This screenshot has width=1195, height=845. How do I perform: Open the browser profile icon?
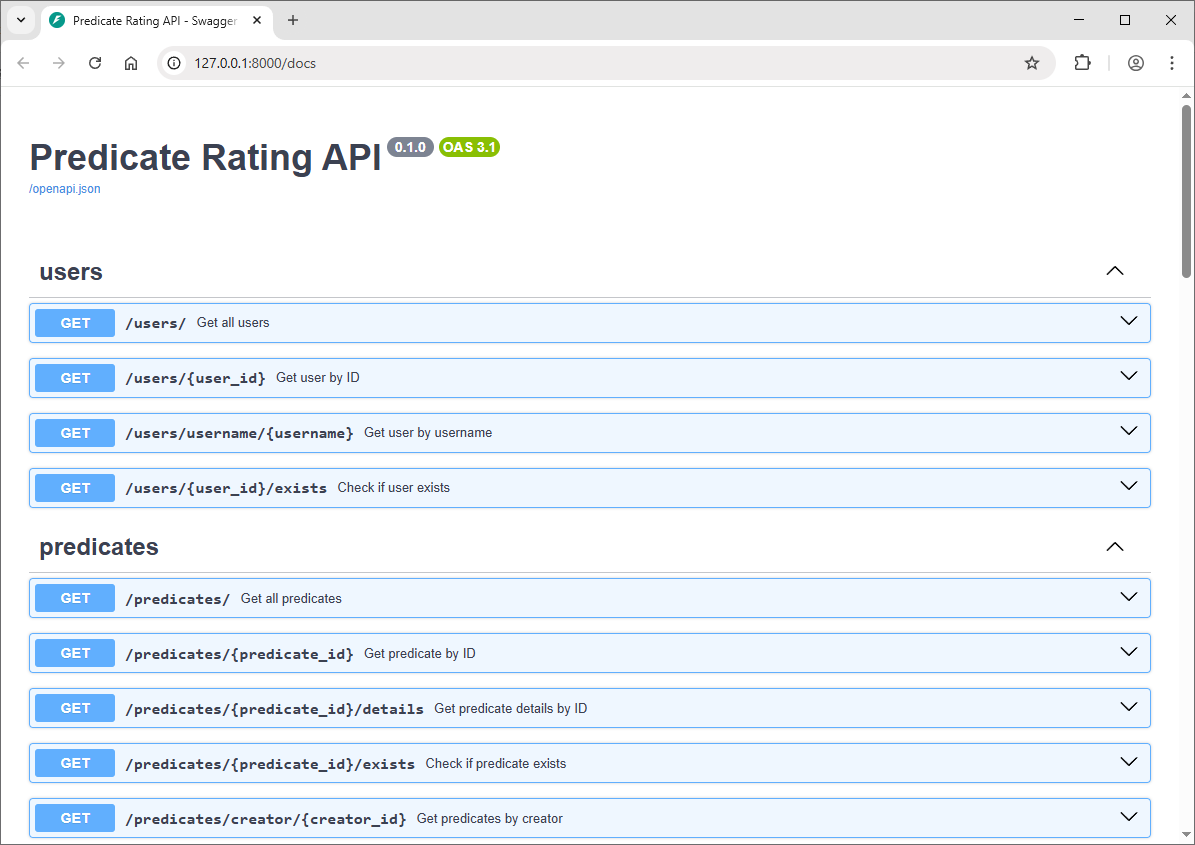click(x=1136, y=63)
